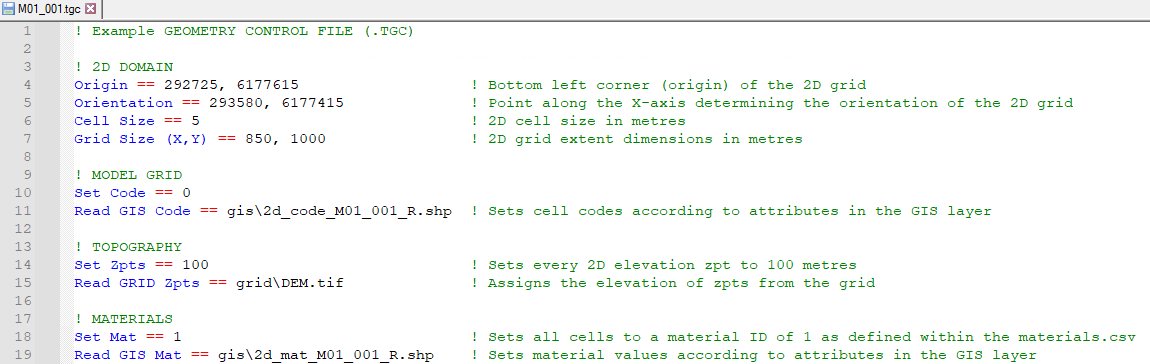Click the path 'gis\2d_code_M01_001_R.shp'
This screenshot has width=1150, height=364.
pos(339,211)
